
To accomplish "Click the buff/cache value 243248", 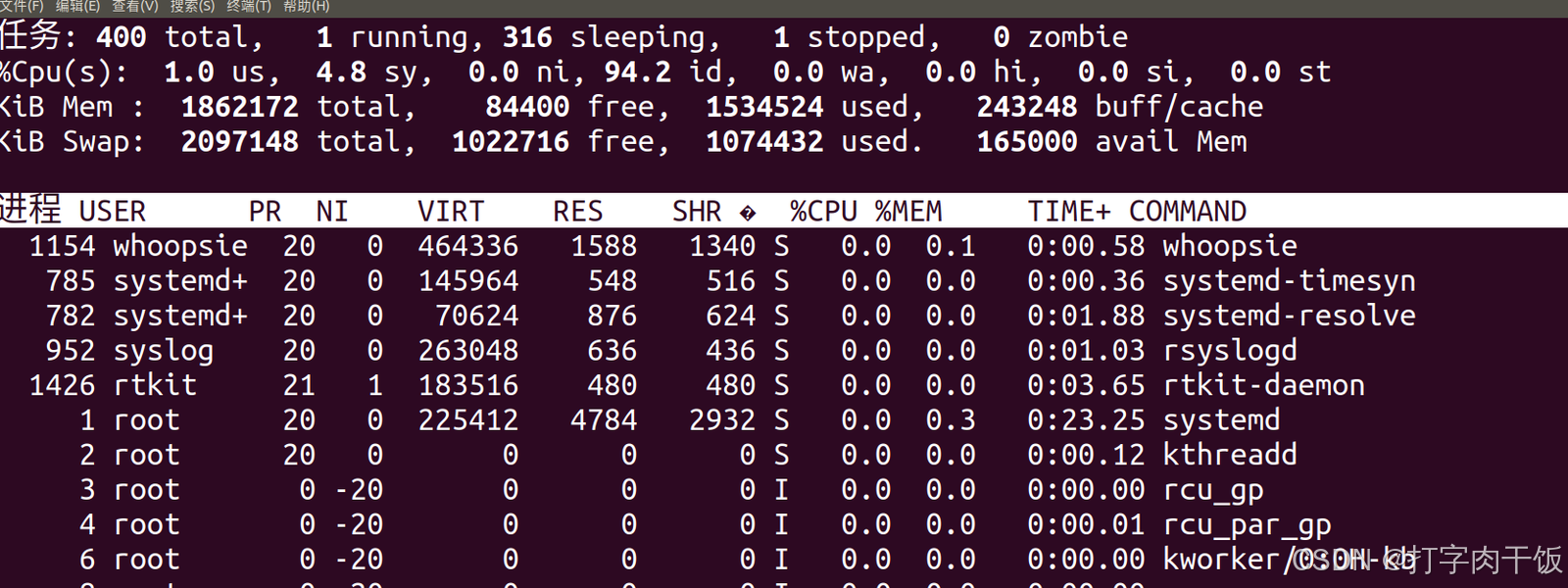I will 1027,108.
